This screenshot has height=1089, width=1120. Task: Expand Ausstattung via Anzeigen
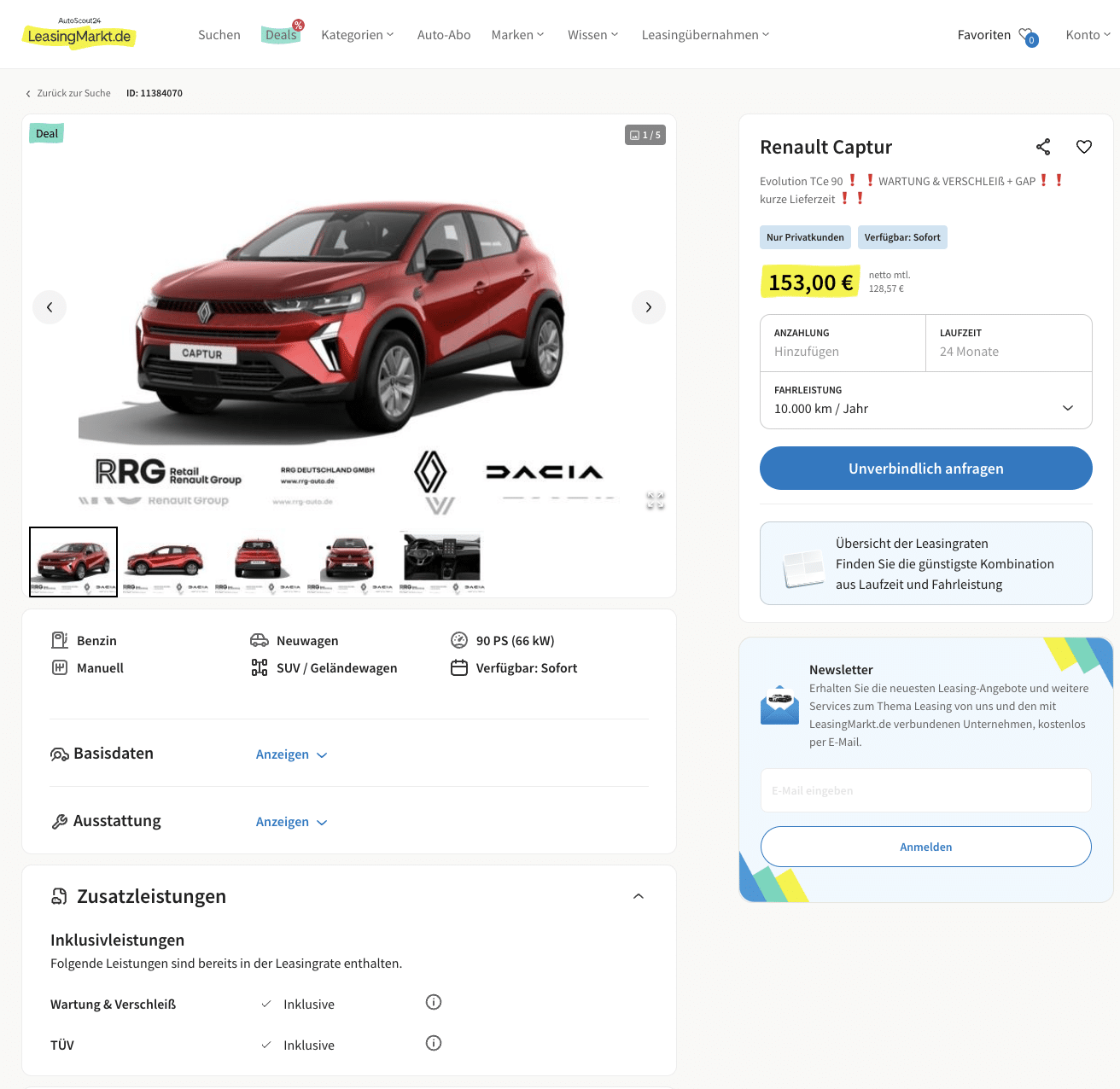(292, 822)
